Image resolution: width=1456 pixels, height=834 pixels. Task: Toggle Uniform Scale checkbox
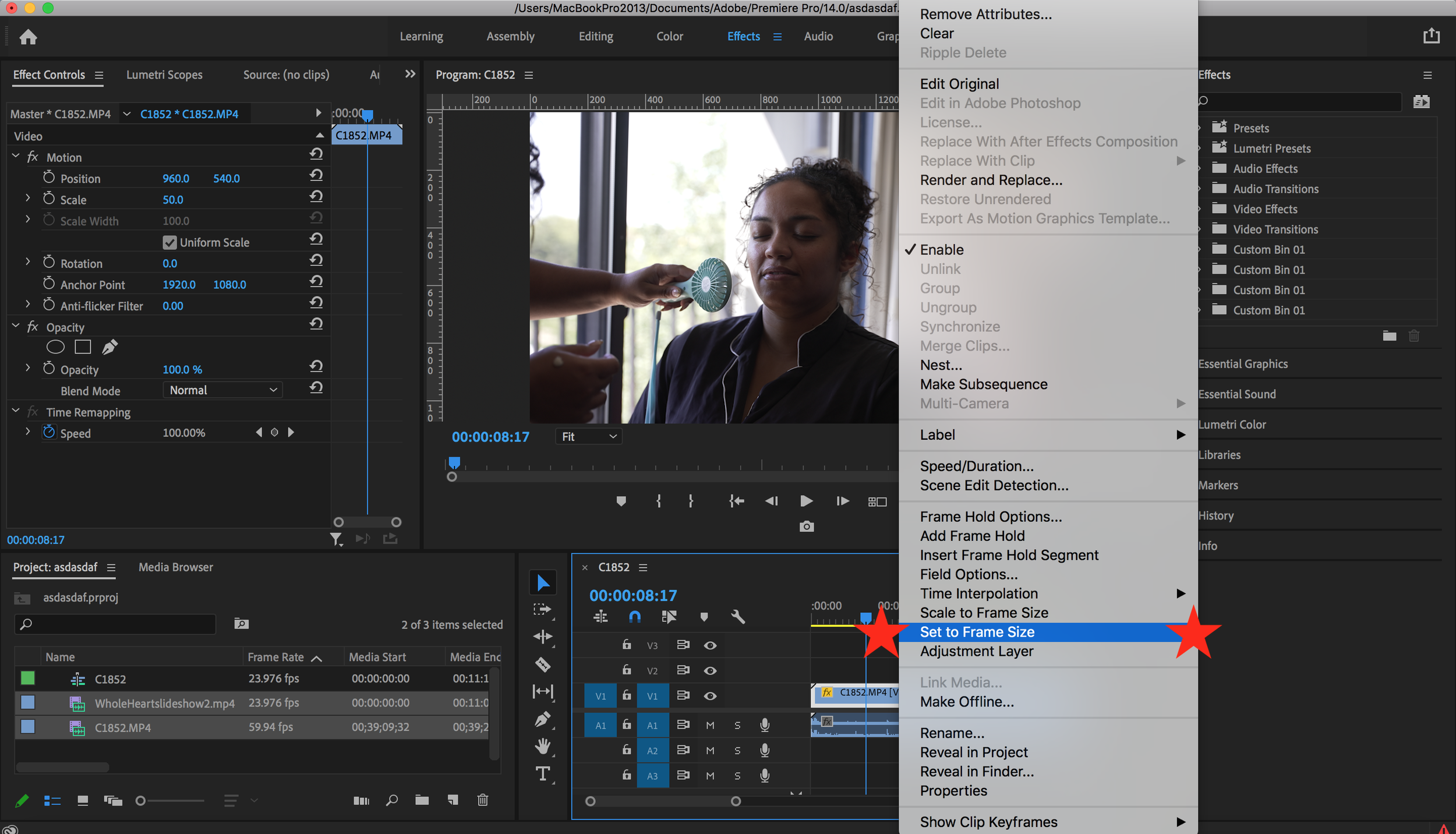point(169,242)
